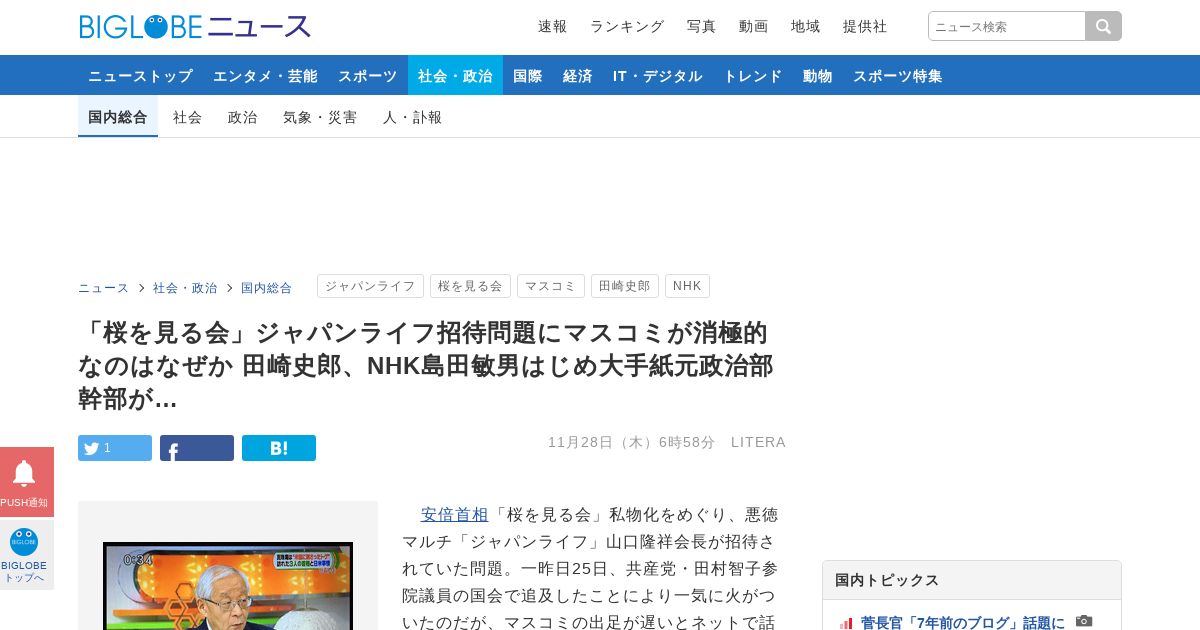Image resolution: width=1200 pixels, height=630 pixels.
Task: Click 社会・政治 breadcrumb link
Action: (x=185, y=288)
